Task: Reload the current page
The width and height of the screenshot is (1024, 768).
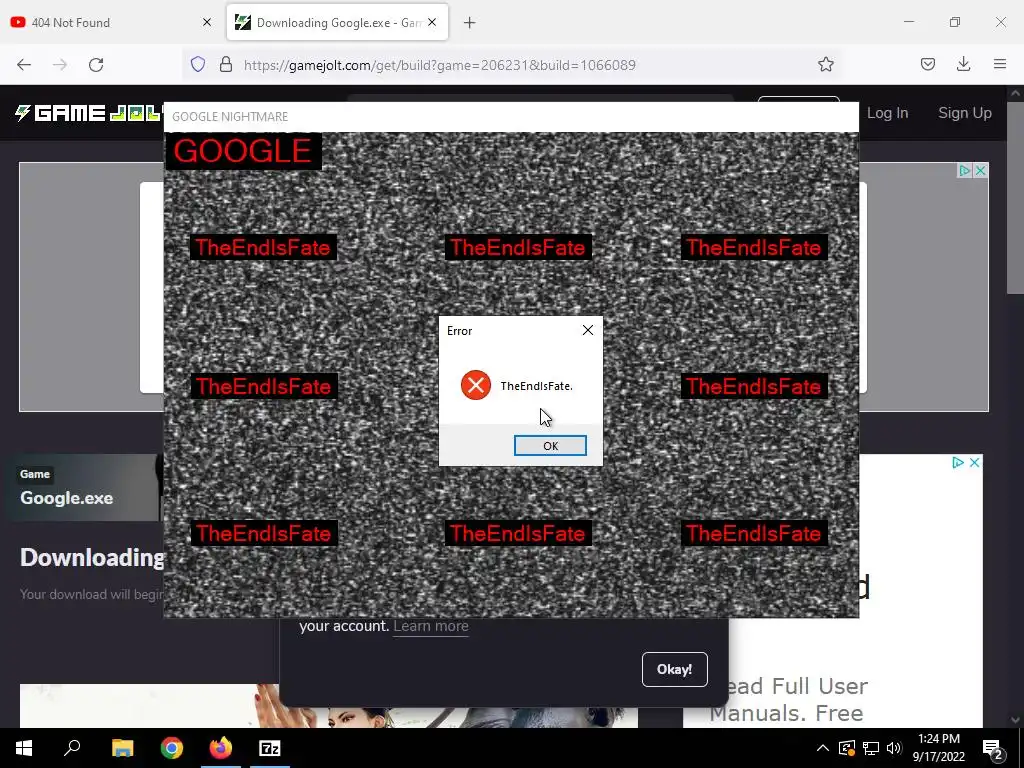Action: point(96,65)
